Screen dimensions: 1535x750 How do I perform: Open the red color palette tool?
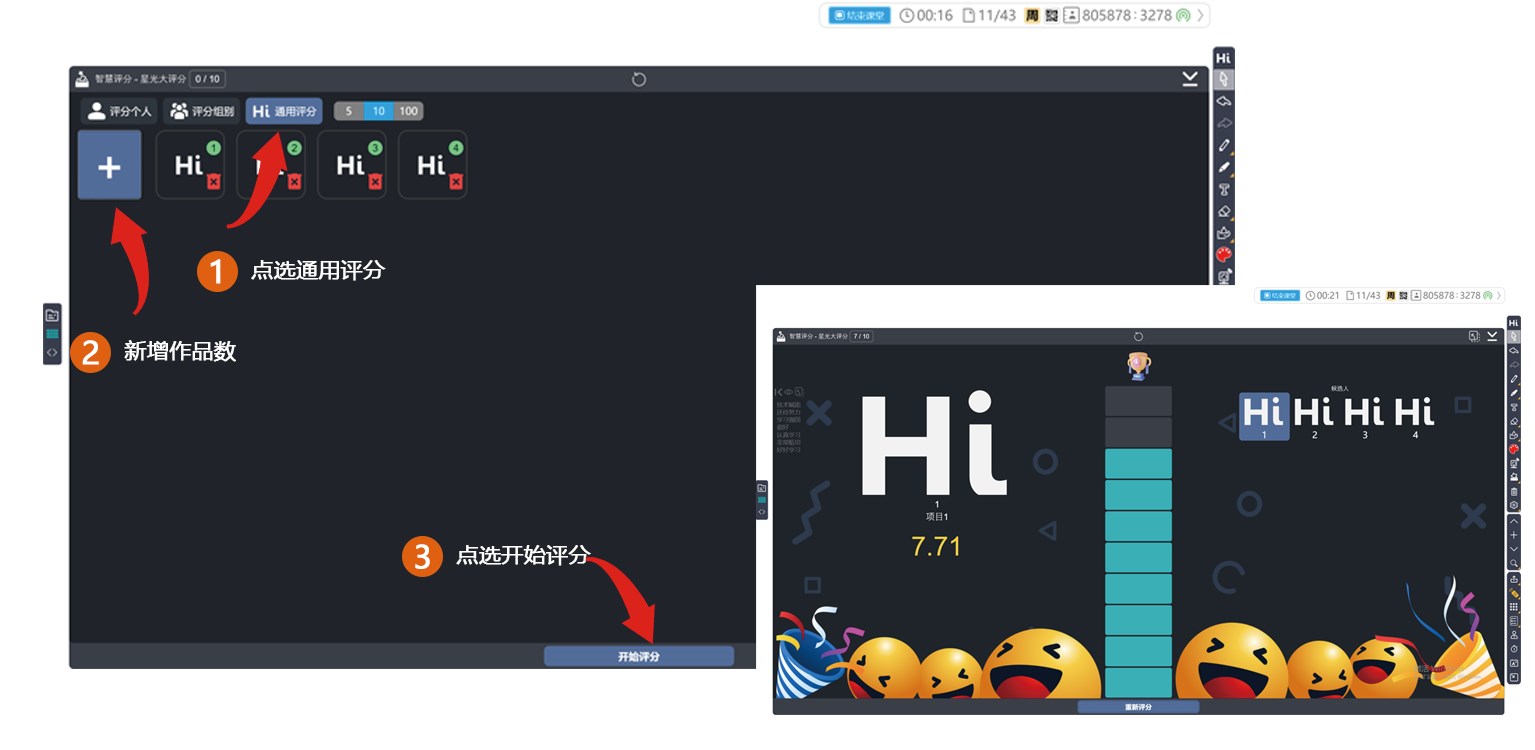pyautogui.click(x=1223, y=255)
